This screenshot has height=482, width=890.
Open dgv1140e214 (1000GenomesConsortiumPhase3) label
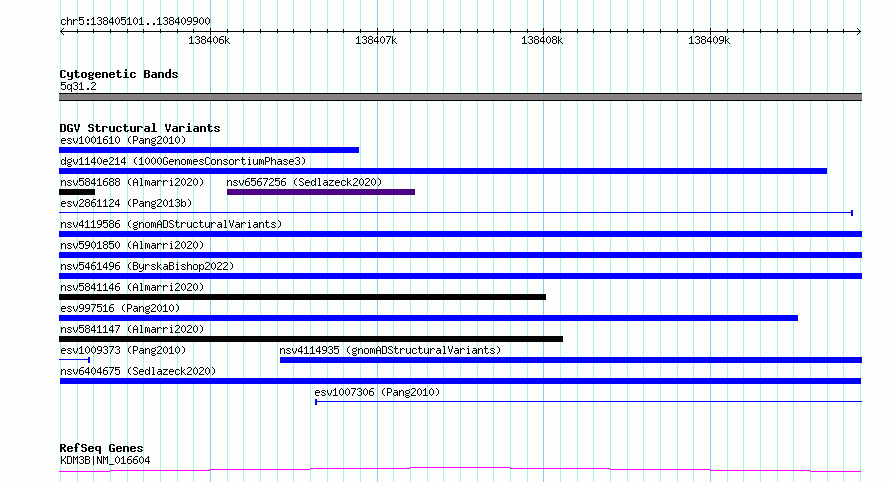pyautogui.click(x=183, y=161)
